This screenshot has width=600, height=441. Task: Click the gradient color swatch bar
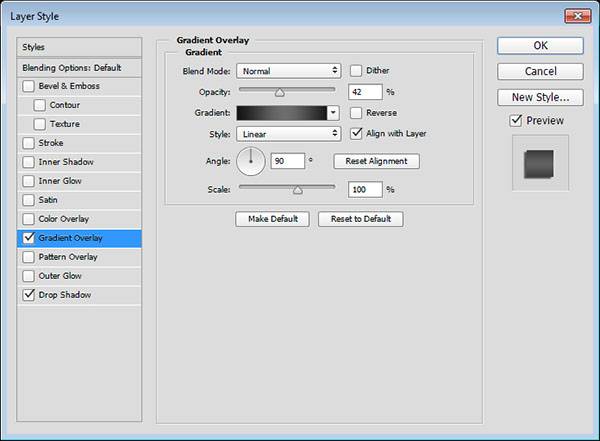[281, 113]
